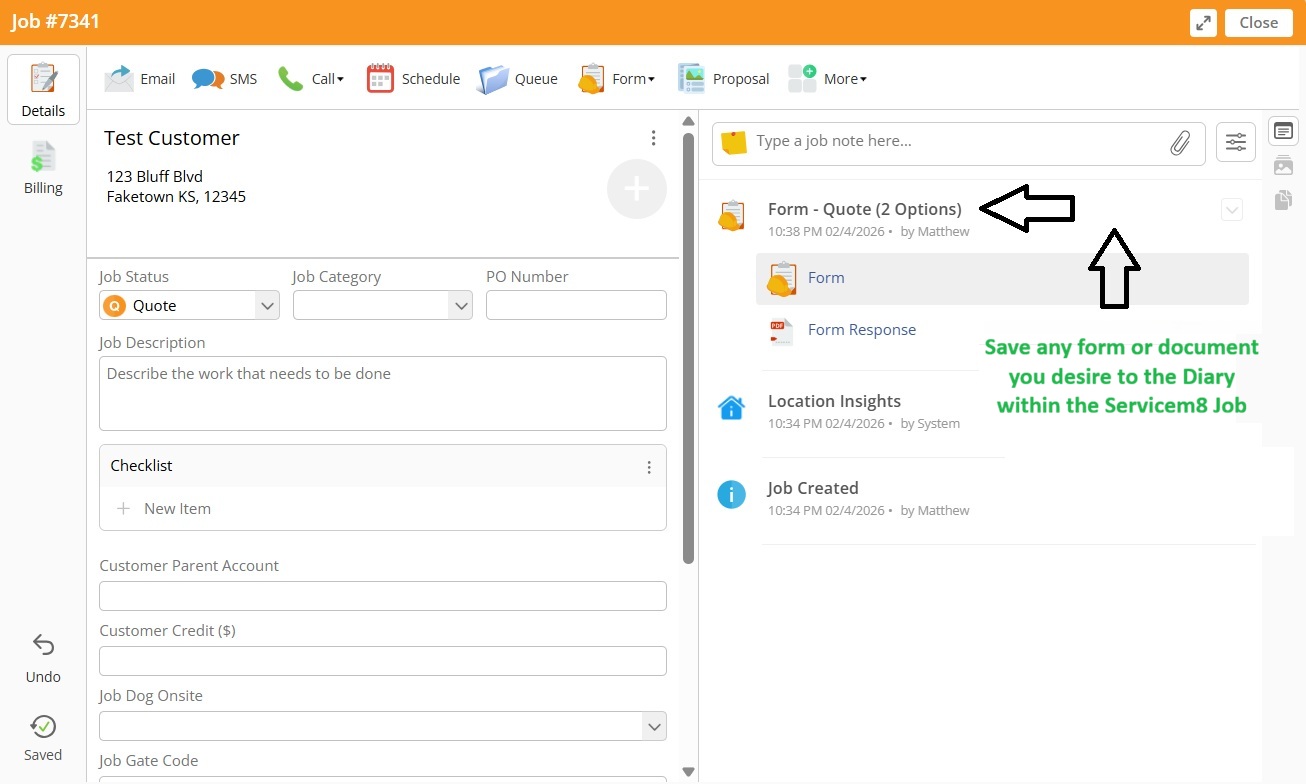Click the Proposal icon
Image resolution: width=1306 pixels, height=784 pixels.
[691, 79]
